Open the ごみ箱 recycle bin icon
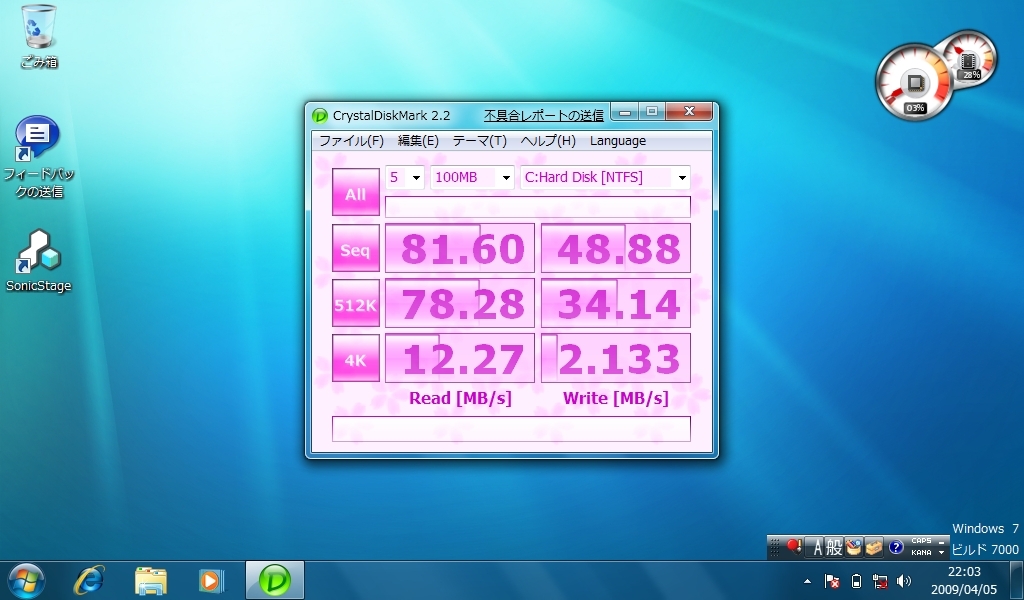 39,37
